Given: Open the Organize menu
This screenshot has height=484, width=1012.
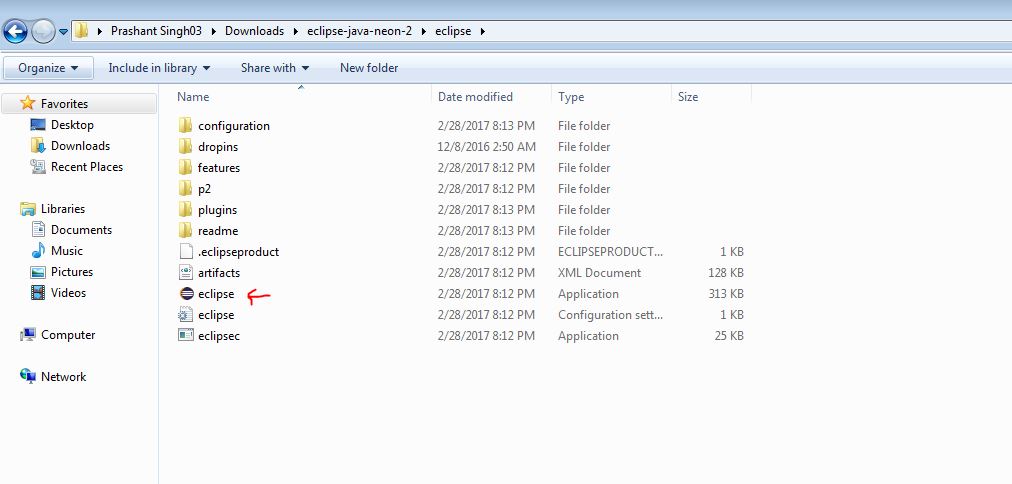Looking at the screenshot, I should [x=48, y=68].
